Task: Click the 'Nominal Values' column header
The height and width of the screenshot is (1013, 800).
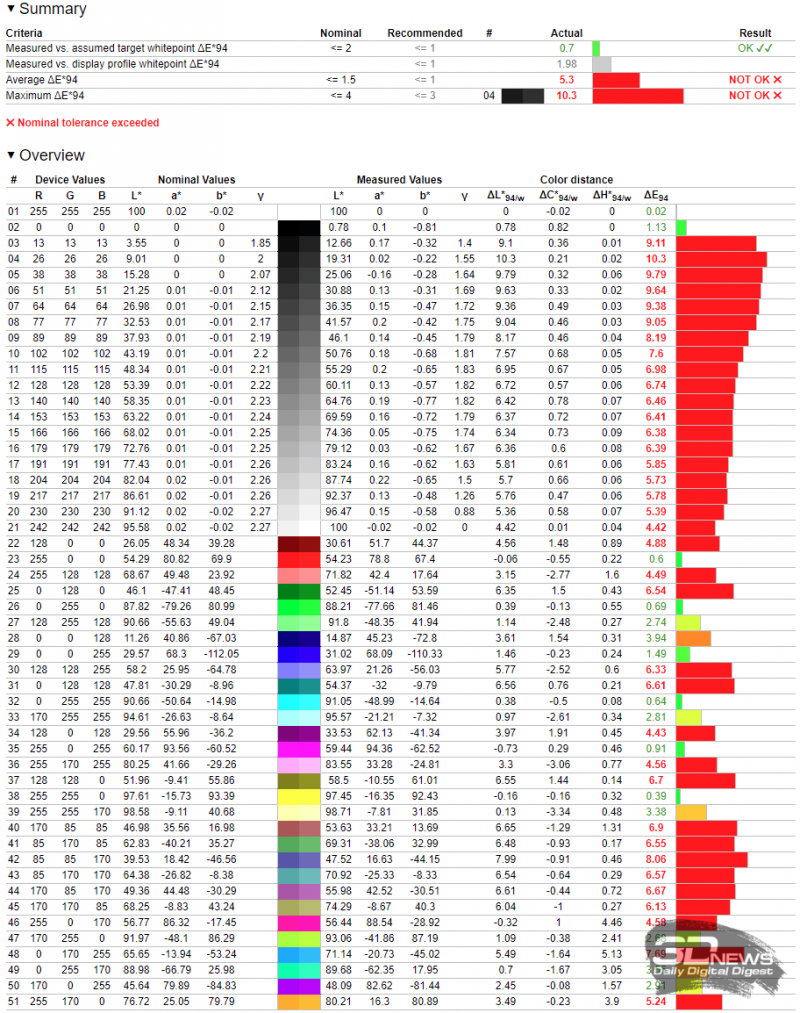Action: tap(197, 180)
